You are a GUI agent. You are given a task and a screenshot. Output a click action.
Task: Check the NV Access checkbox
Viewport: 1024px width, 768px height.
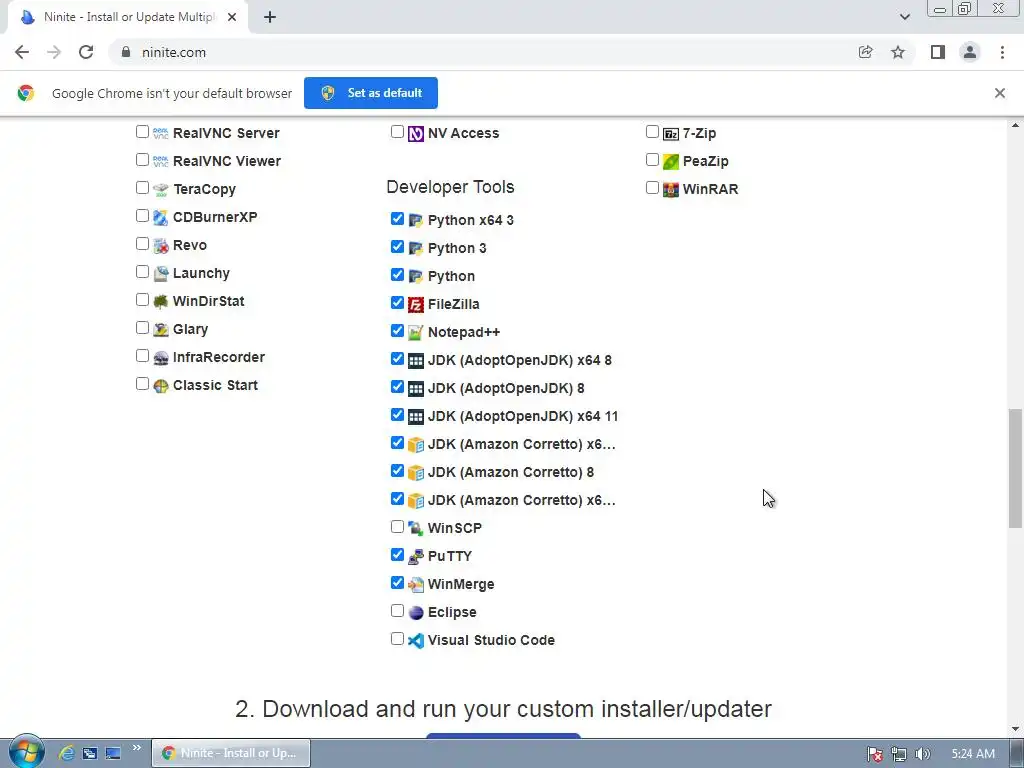[397, 132]
